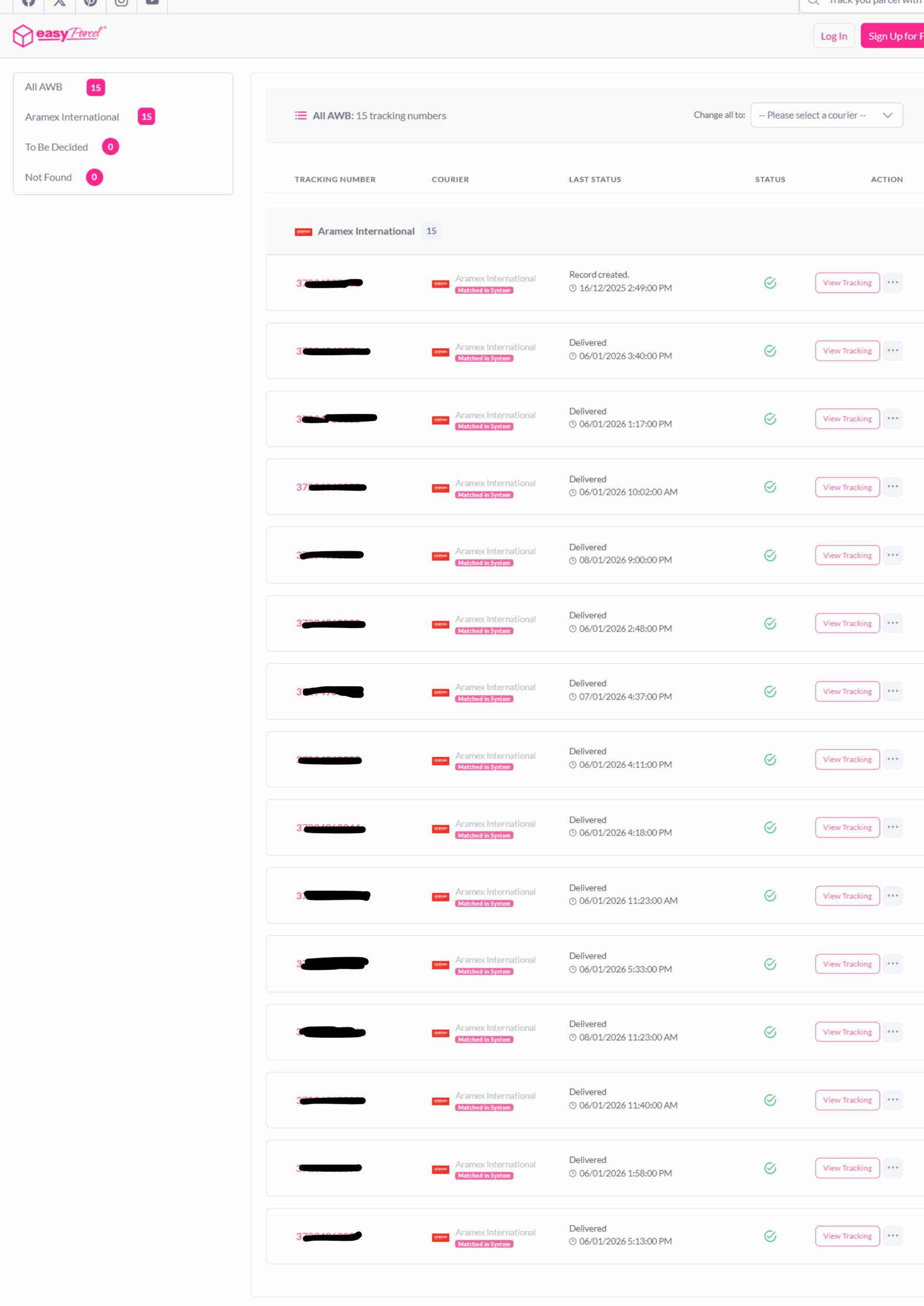The image size is (924, 1306).
Task: Click the Aramex logo in the group header
Action: pos(303,232)
